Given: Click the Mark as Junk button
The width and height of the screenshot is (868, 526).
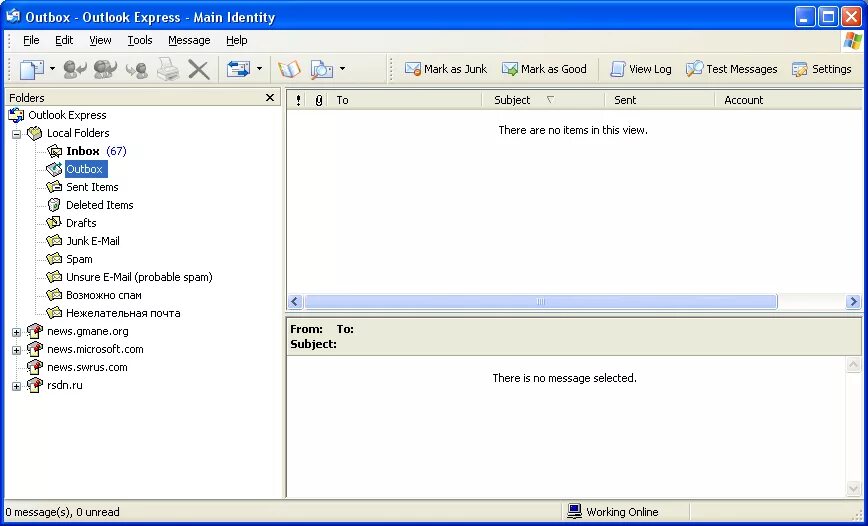Looking at the screenshot, I should pyautogui.click(x=446, y=69).
